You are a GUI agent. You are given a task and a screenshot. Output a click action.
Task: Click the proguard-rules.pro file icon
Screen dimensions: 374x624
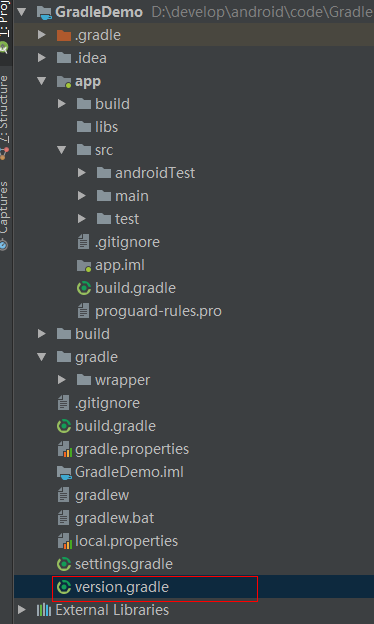(84, 311)
